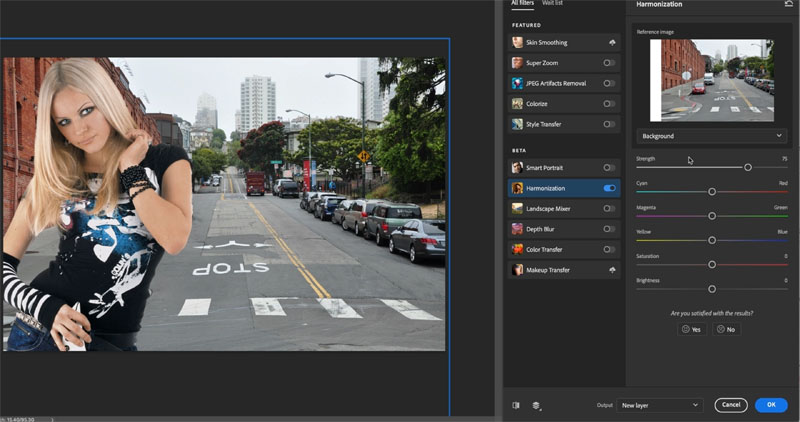Screen dimensions: 800x422
Task: Click the Strength slider handle
Action: pos(747,167)
